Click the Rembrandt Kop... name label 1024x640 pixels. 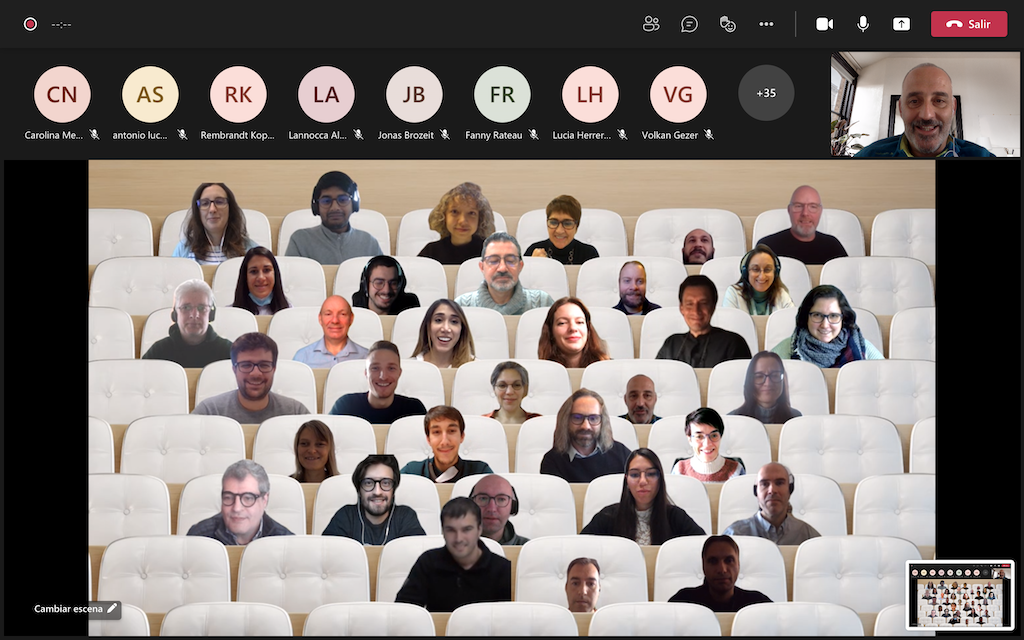[x=238, y=135]
